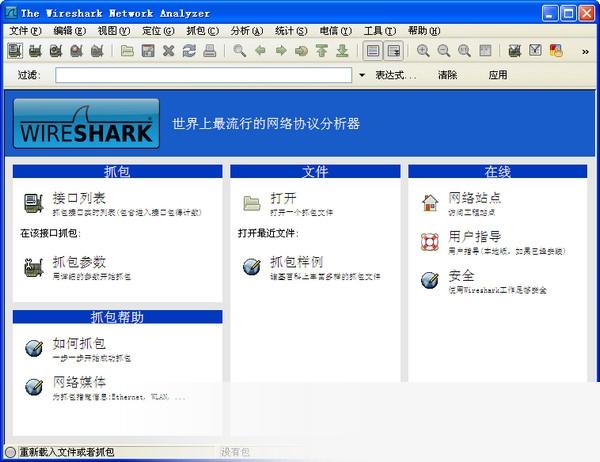
Task: Click 如何抓包 help link
Action: 79,344
